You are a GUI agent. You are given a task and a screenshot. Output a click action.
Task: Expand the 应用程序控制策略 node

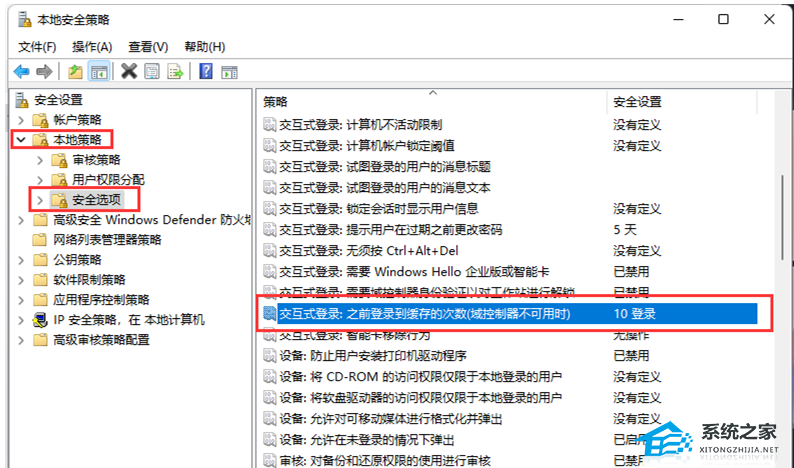click(21, 300)
